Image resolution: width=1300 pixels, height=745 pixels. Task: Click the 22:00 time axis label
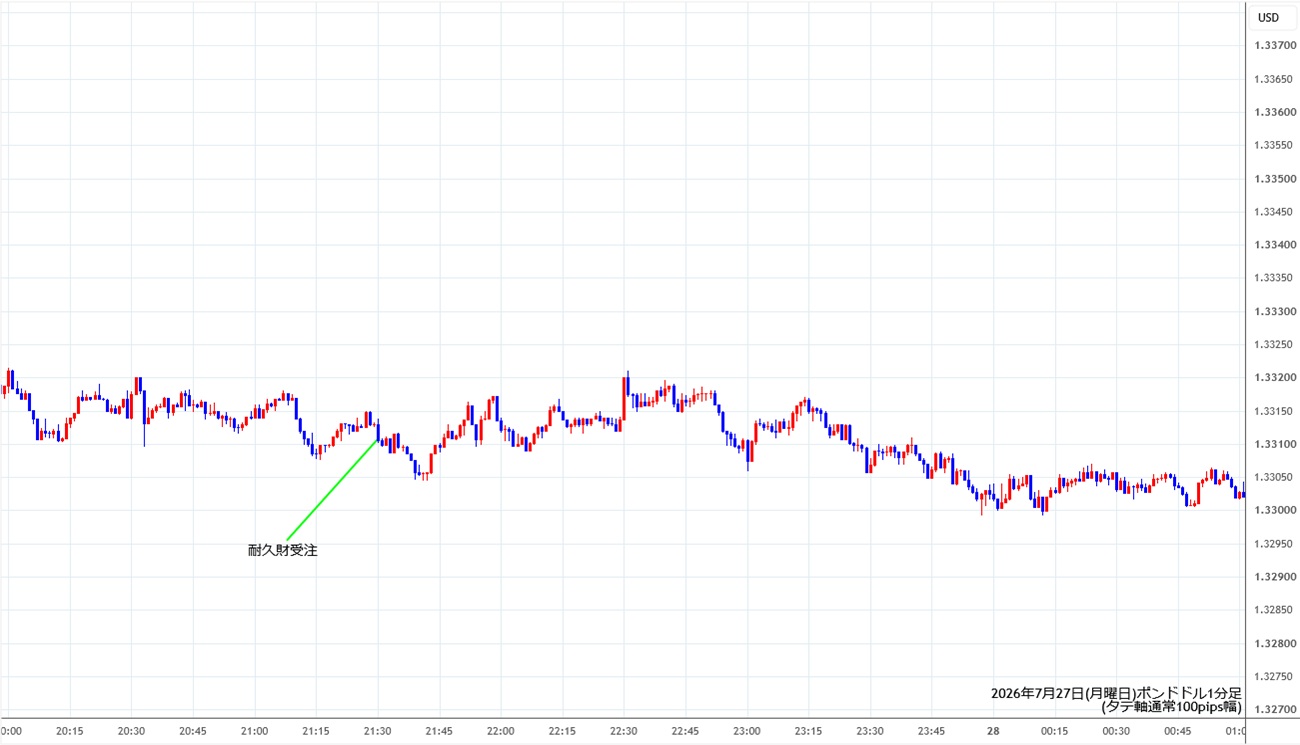point(501,731)
